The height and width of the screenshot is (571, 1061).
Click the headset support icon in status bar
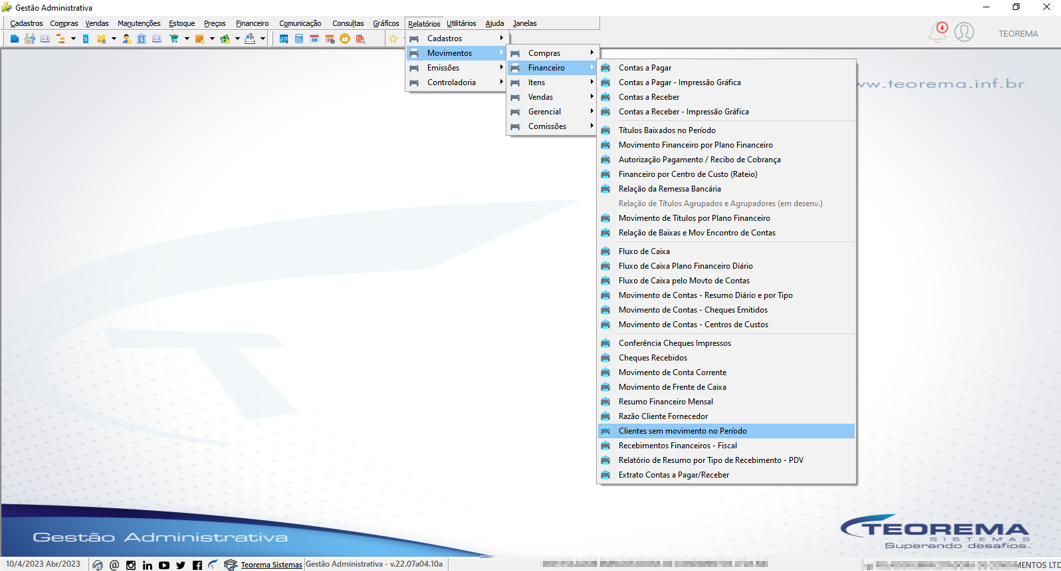point(97,565)
